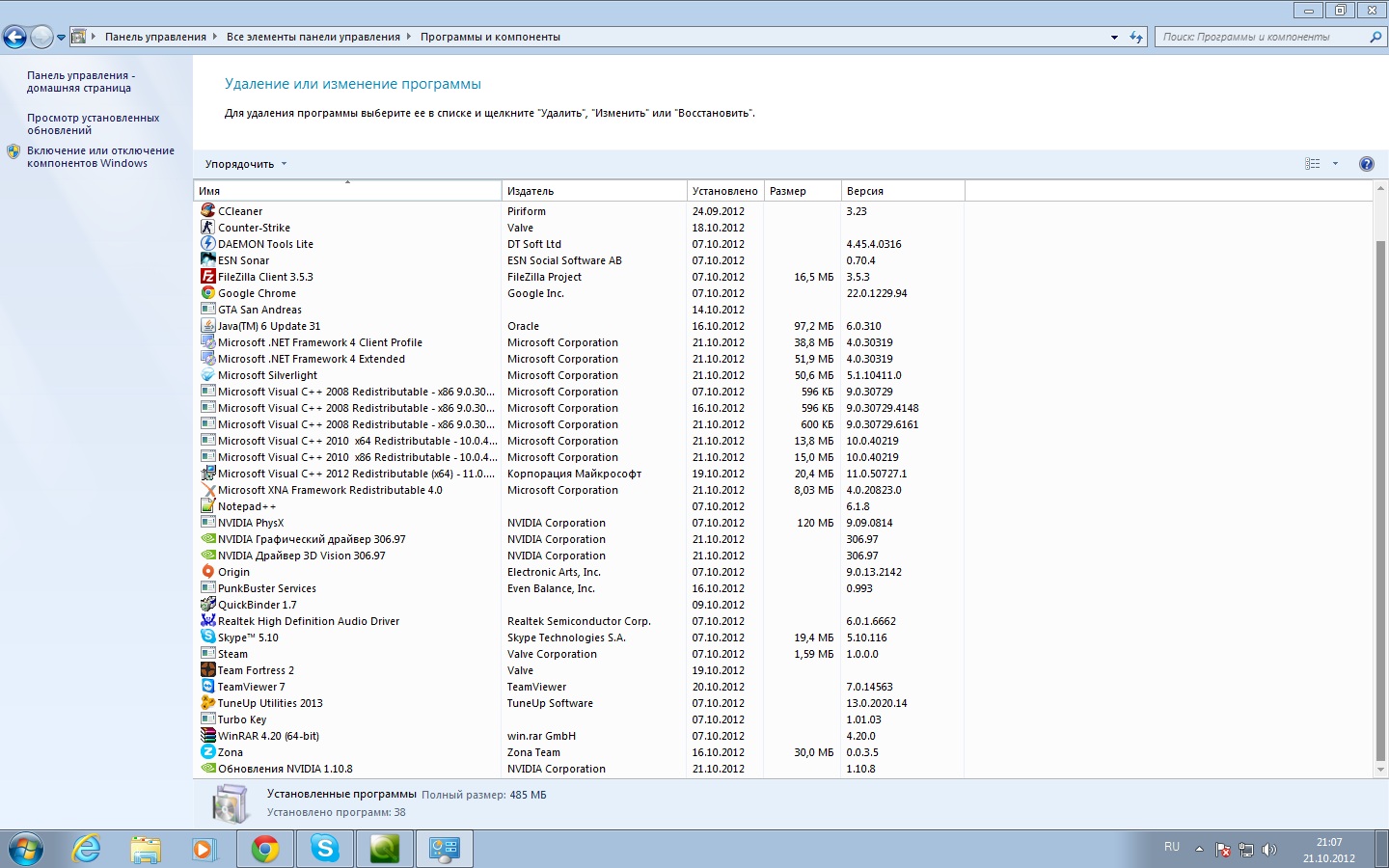Open Просмотр установленных обновлений link

click(x=94, y=123)
